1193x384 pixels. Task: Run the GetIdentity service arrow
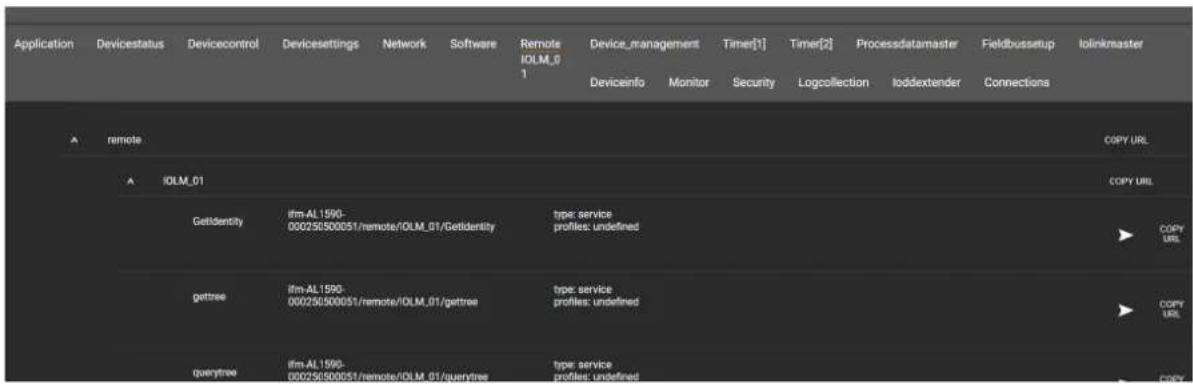[1126, 236]
